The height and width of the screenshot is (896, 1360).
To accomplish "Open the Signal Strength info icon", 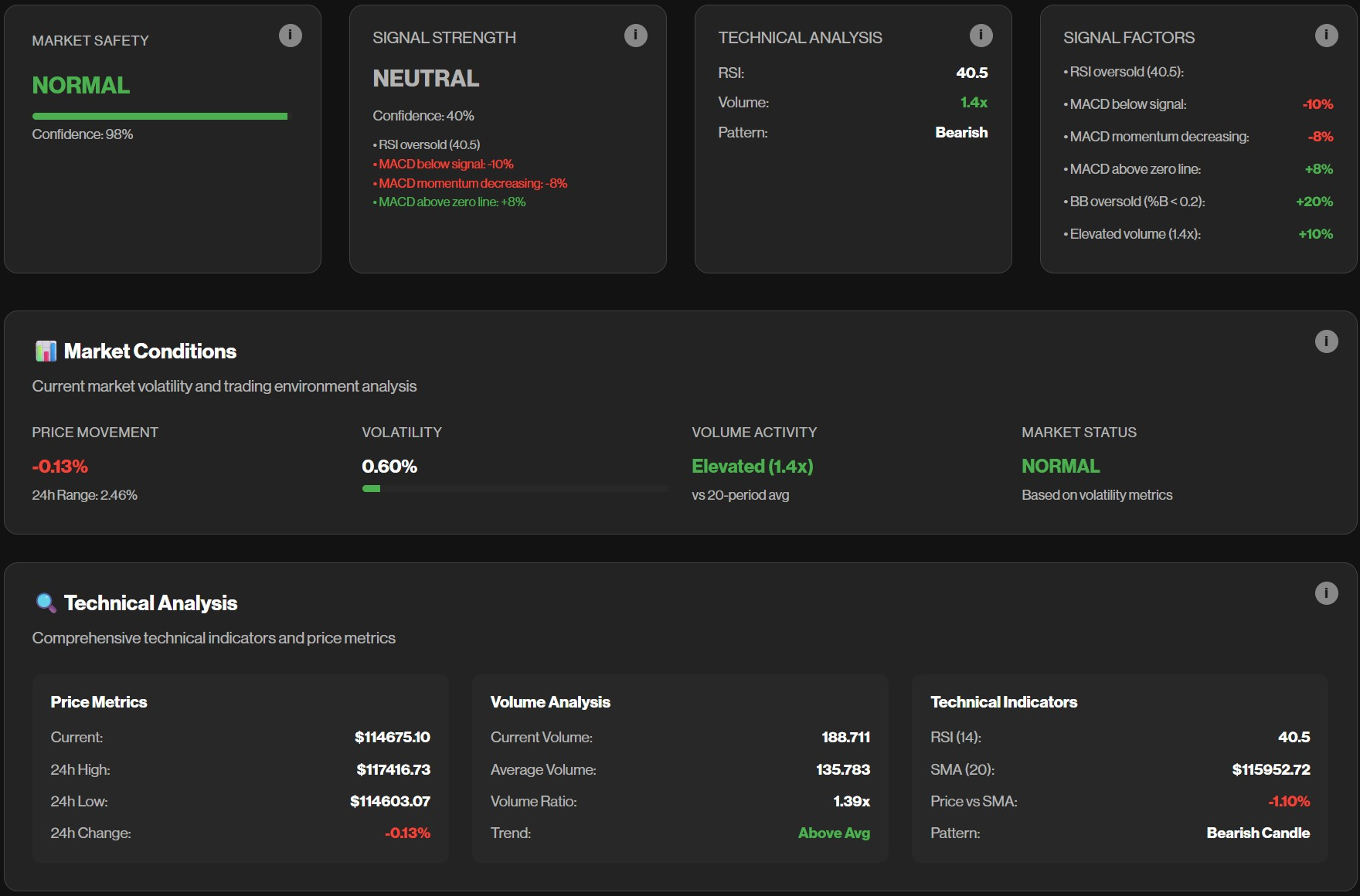I will pyautogui.click(x=635, y=35).
